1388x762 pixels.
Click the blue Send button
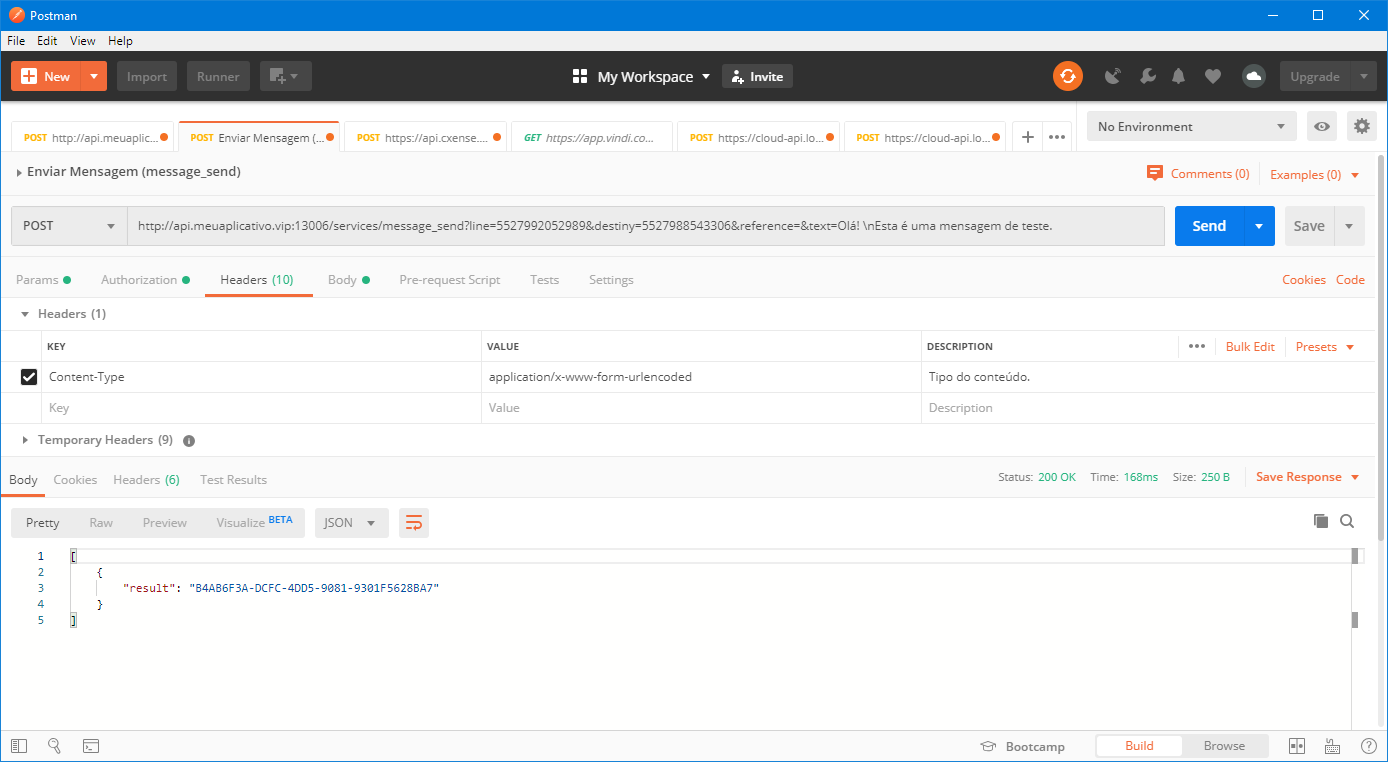pos(1208,226)
